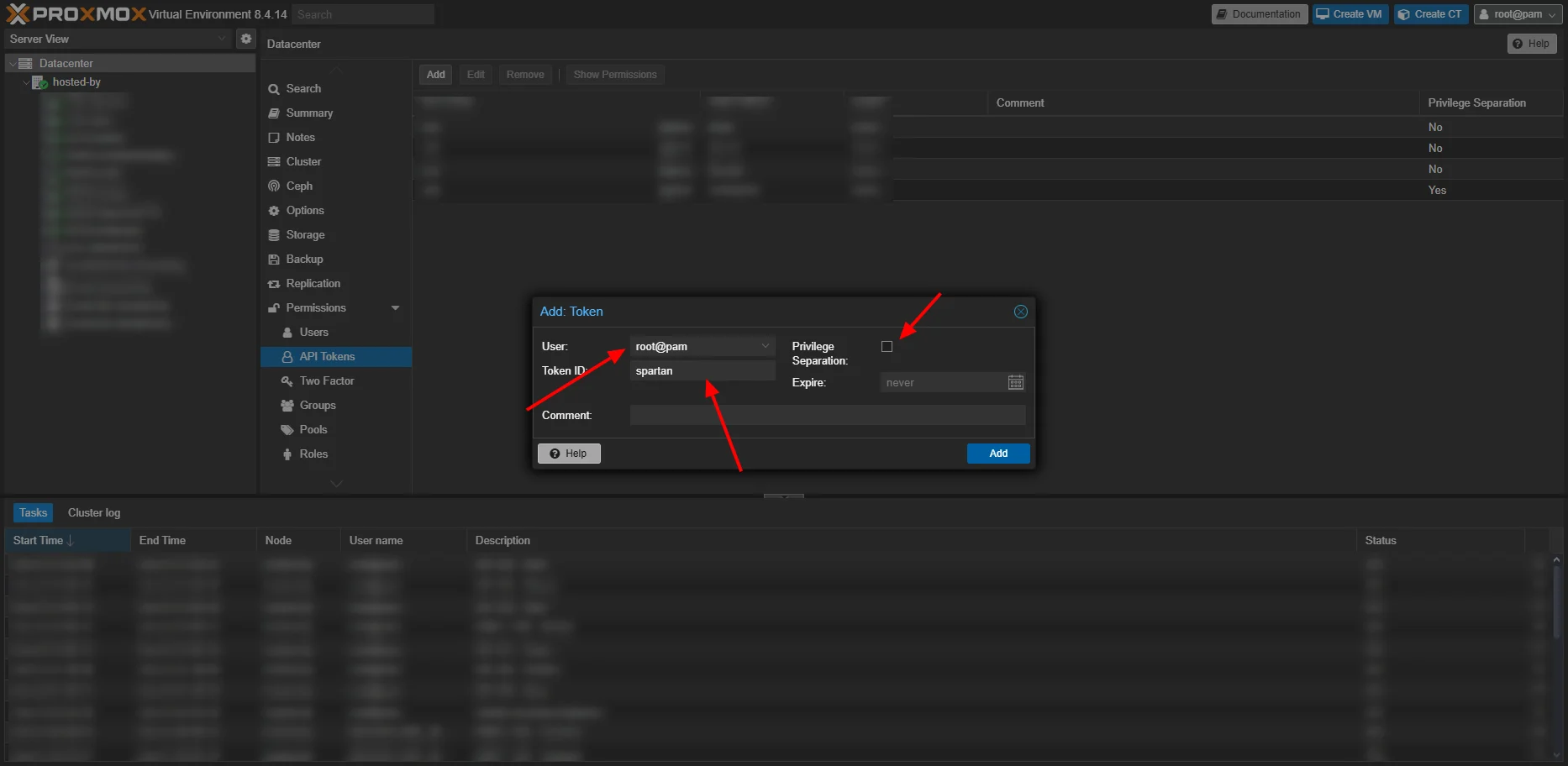Go to the Backup section
Screen dimensions: 1568x766
pyautogui.click(x=336, y=260)
